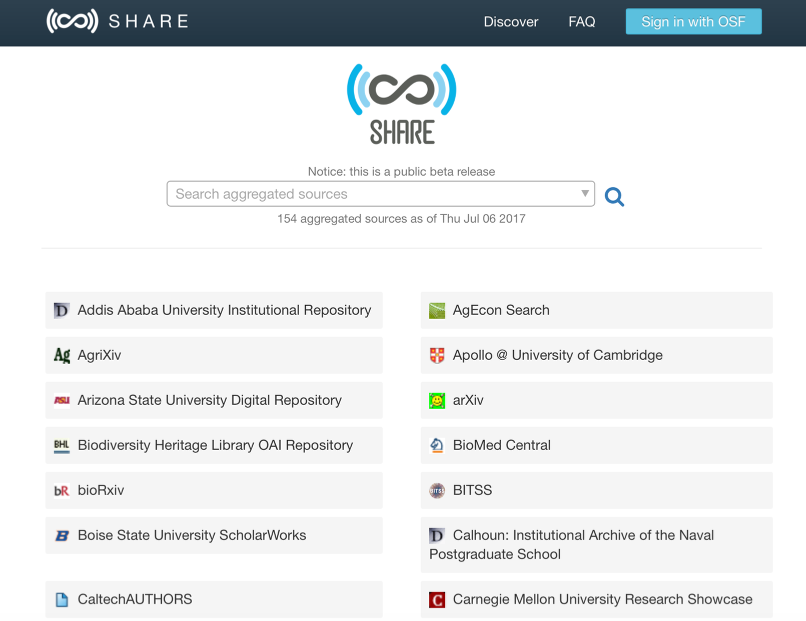Open the bioRxiv source
Image resolution: width=806 pixels, height=621 pixels.
tap(214, 490)
